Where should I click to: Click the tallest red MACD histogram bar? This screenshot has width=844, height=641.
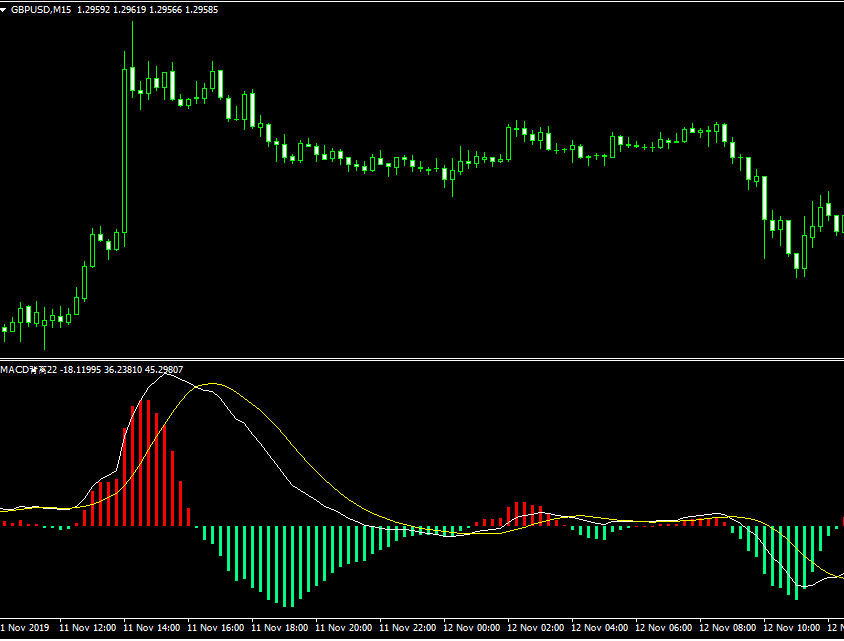point(148,462)
